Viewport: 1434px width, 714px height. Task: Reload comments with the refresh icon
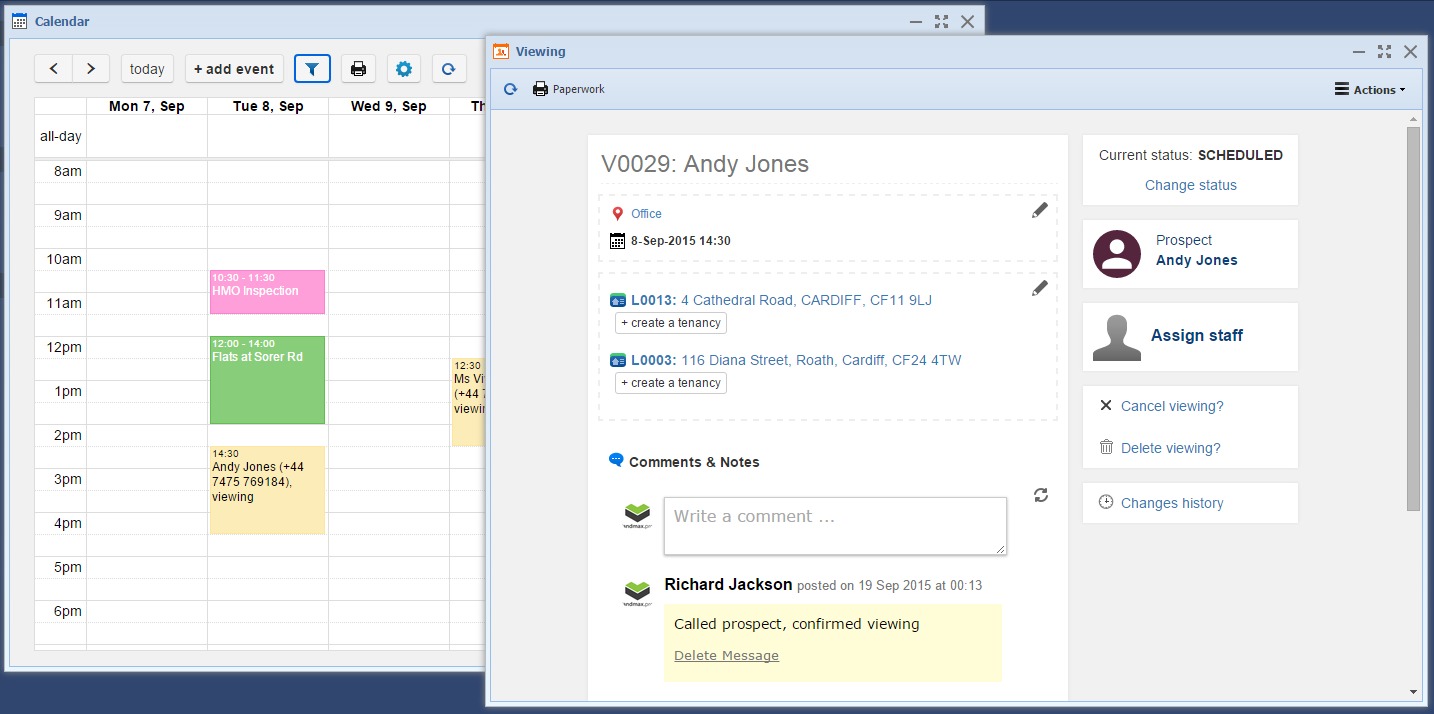1041,495
